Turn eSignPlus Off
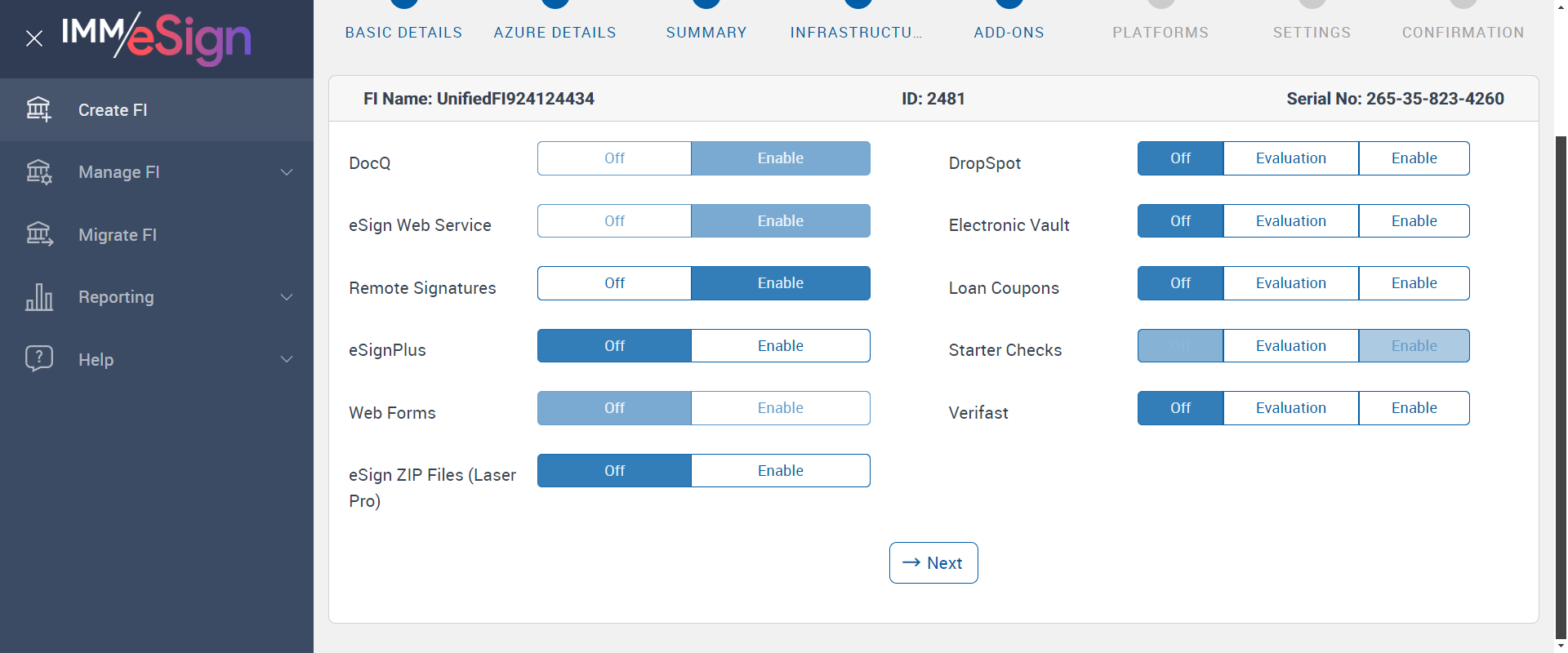This screenshot has height=653, width=1568. click(614, 346)
